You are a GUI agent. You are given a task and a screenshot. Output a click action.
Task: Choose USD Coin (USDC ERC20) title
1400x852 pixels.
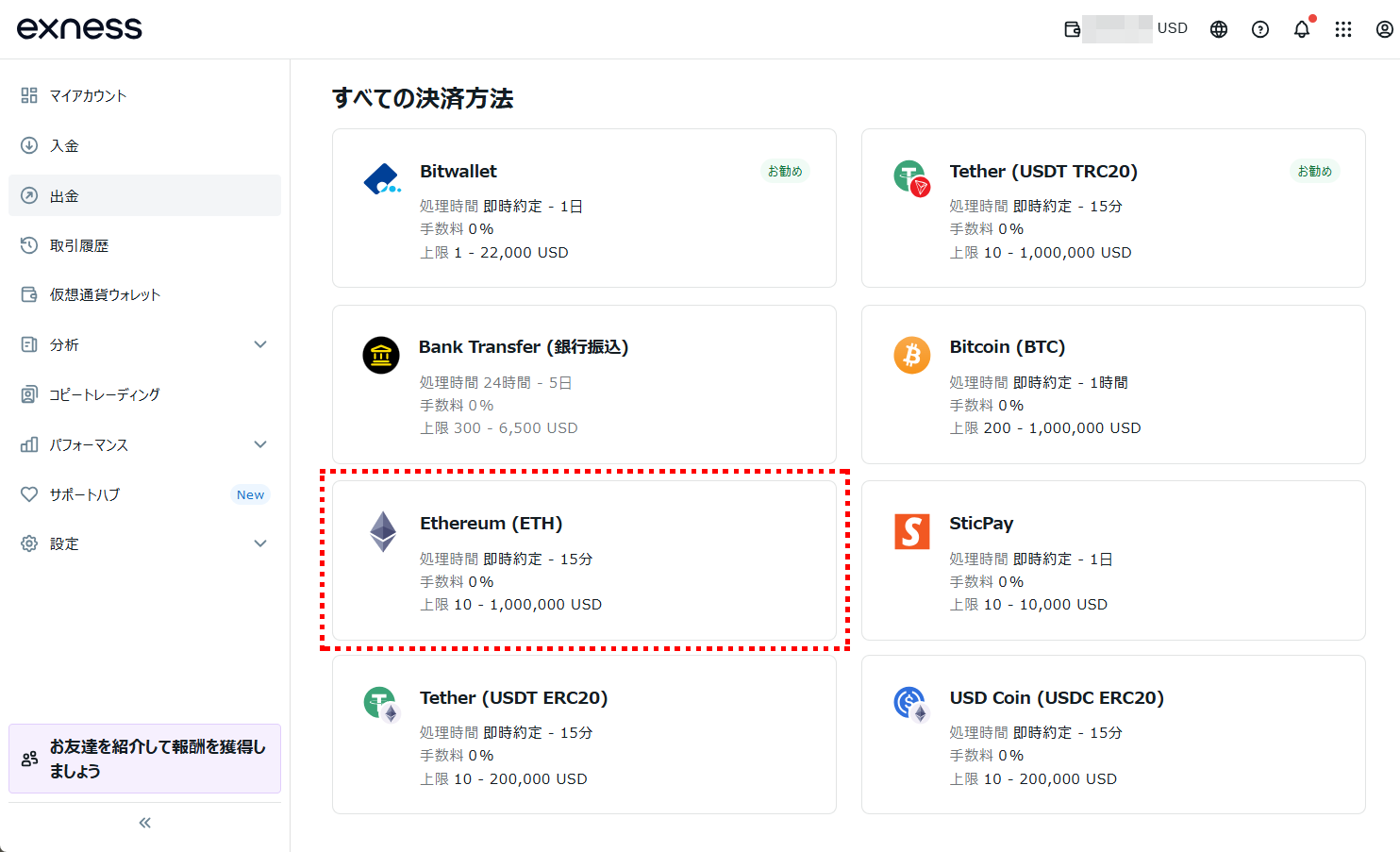[x=1057, y=698]
